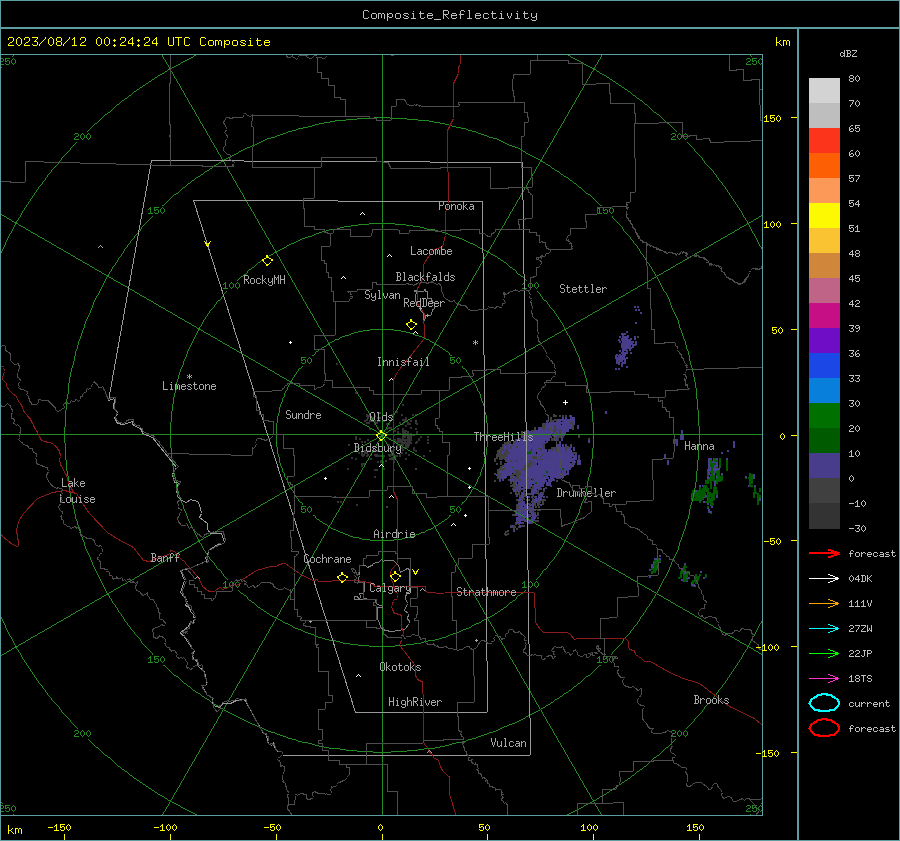
Task: Click the HighRiver label
Action: (415, 702)
